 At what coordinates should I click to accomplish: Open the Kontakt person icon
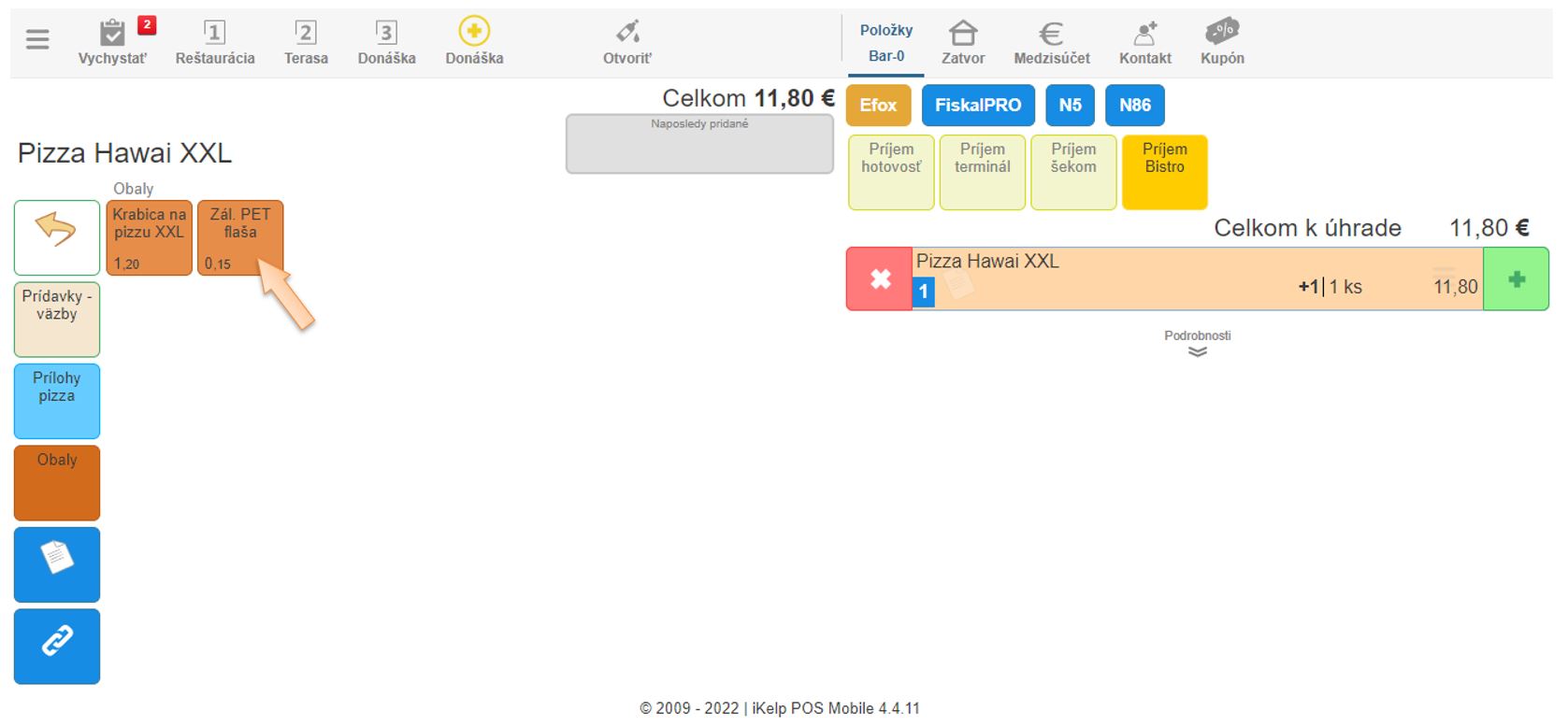coord(1144,35)
